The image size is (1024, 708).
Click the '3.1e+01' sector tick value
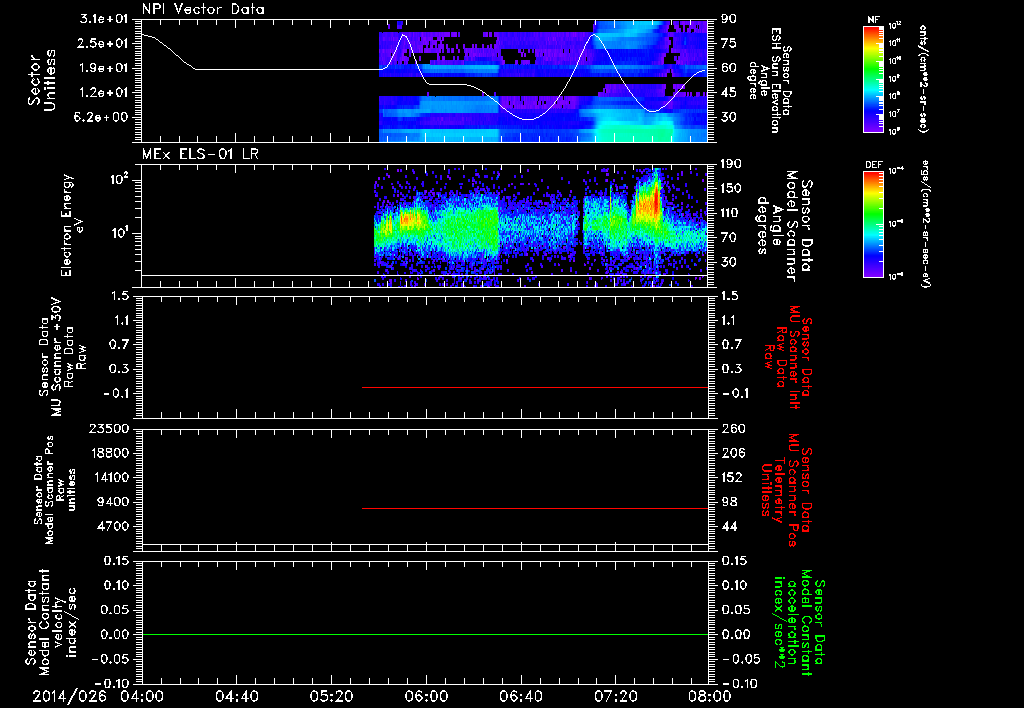click(104, 19)
